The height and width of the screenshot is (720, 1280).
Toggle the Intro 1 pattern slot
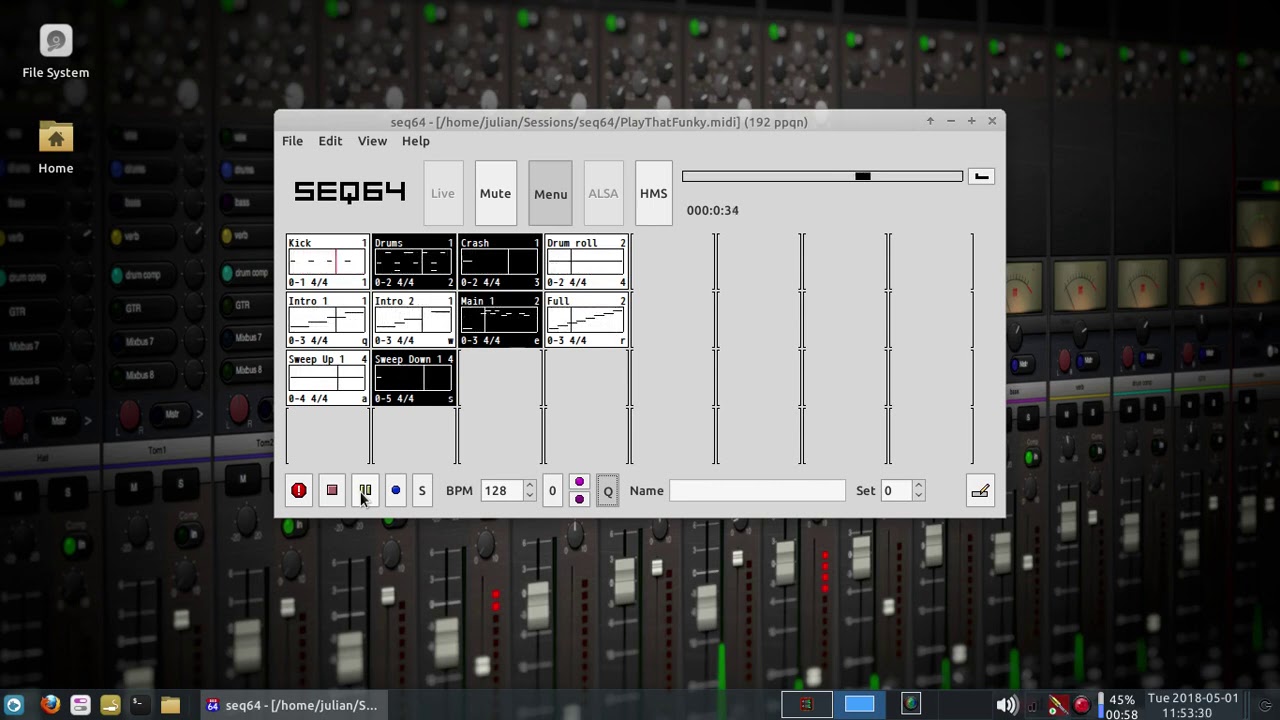327,320
